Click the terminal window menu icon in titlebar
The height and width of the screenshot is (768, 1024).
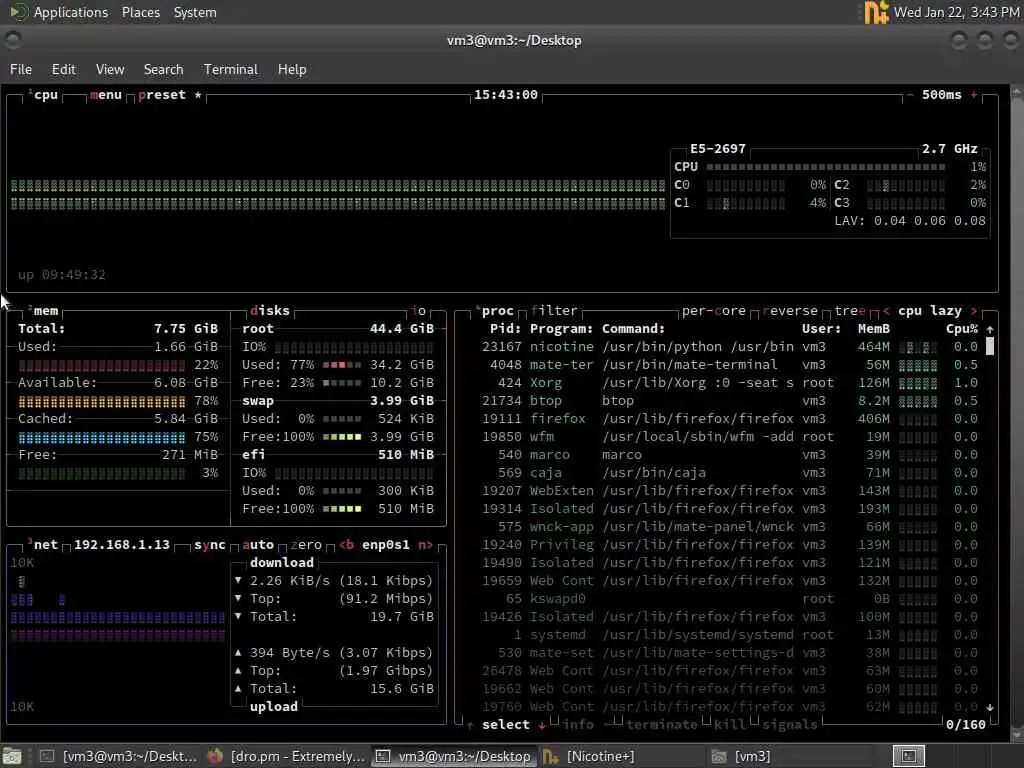point(12,40)
